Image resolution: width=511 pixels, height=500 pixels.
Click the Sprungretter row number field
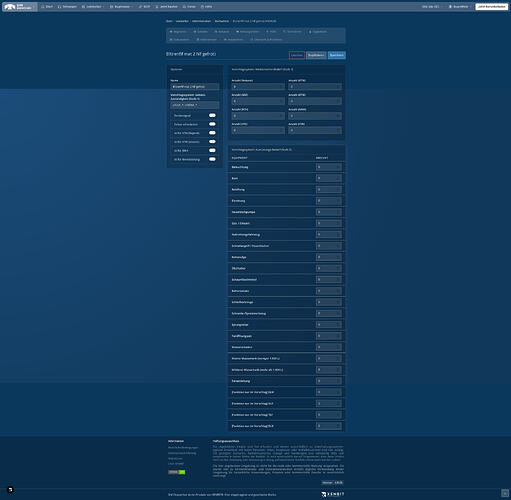click(x=328, y=325)
